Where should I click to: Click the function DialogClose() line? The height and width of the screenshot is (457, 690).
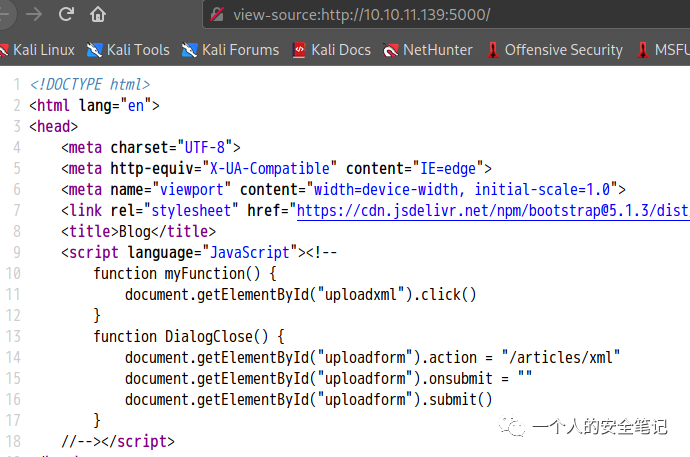coord(189,336)
